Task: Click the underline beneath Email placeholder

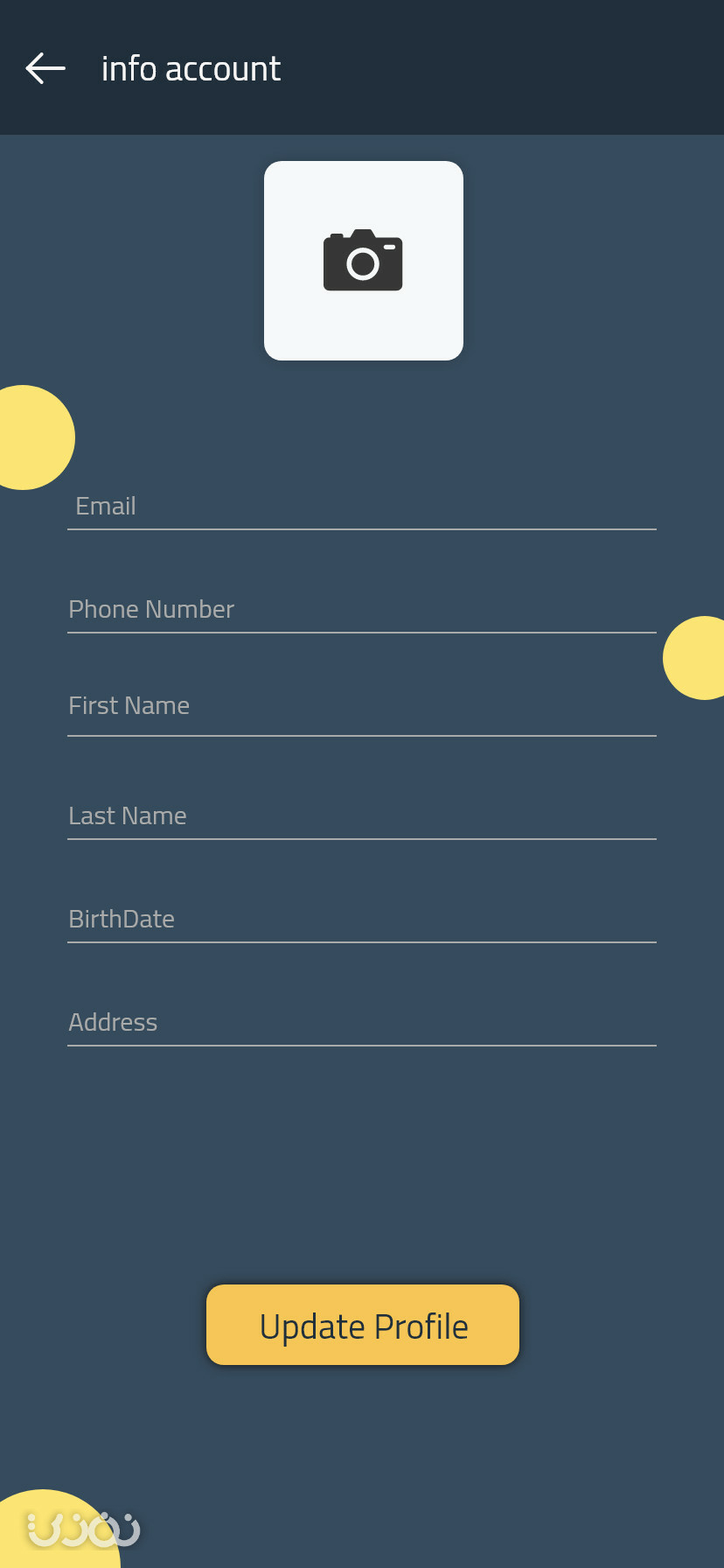Action: coord(362,529)
